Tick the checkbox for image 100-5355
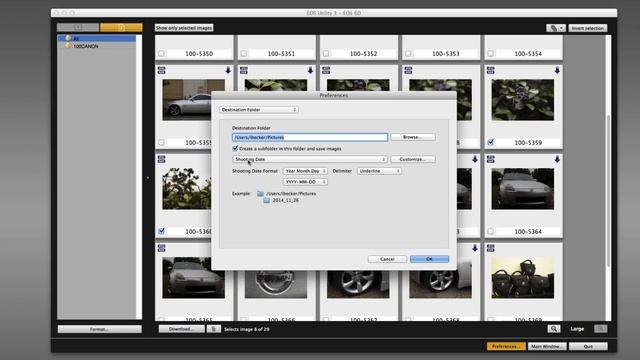The height and width of the screenshot is (360, 640). click(x=162, y=142)
